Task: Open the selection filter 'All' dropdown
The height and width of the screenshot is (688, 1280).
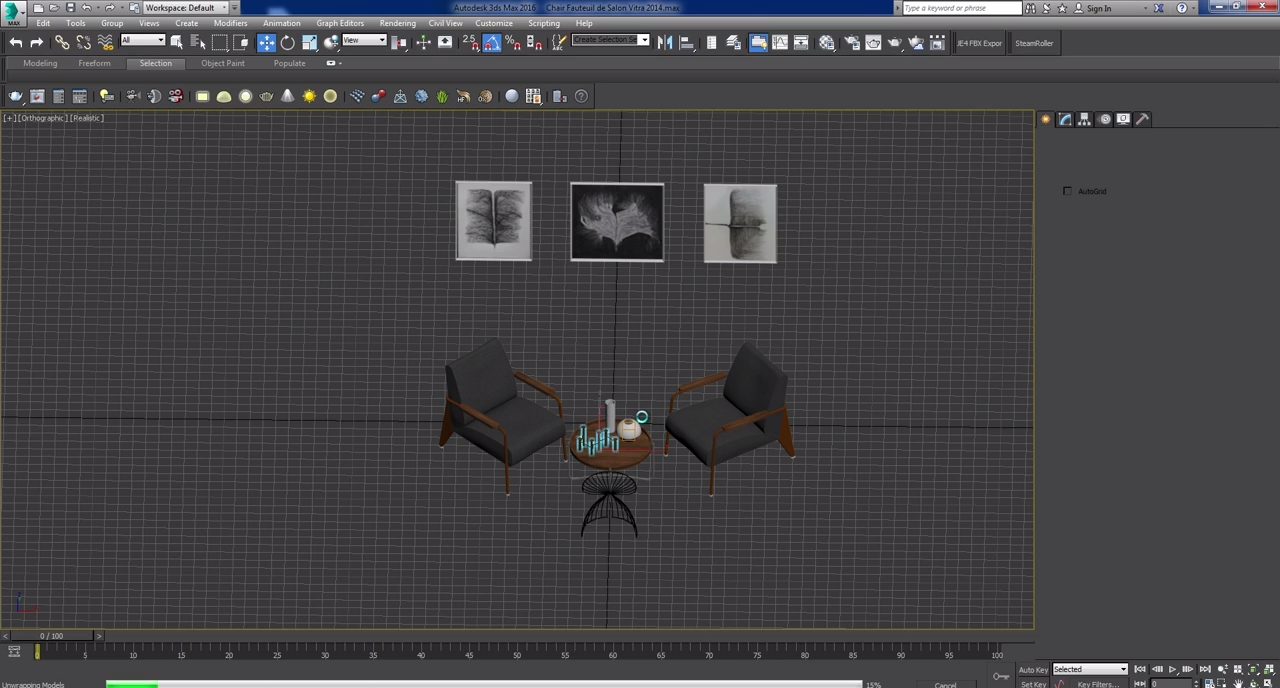Action: tap(142, 41)
